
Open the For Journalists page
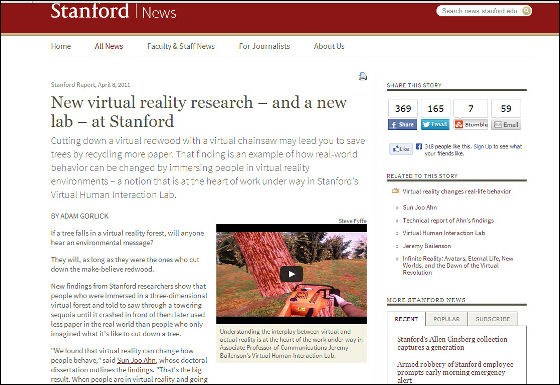tap(264, 46)
